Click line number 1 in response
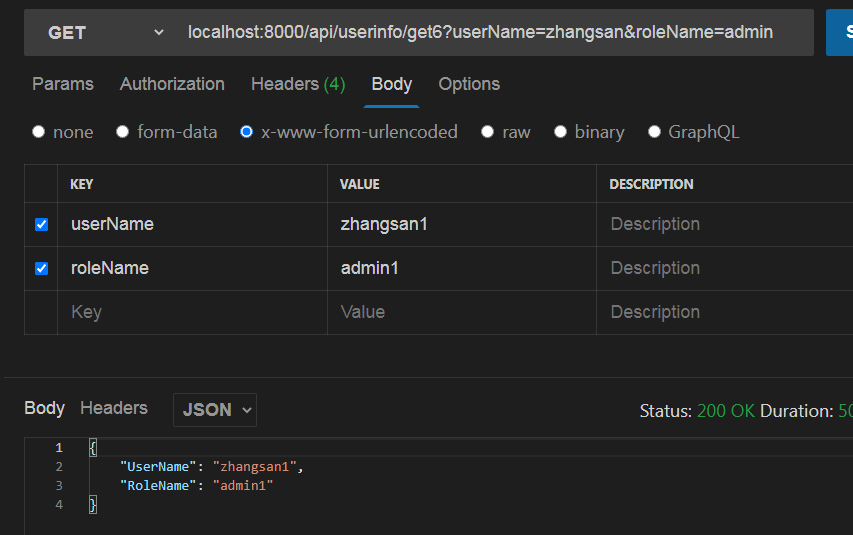The image size is (853, 535). pos(59,448)
